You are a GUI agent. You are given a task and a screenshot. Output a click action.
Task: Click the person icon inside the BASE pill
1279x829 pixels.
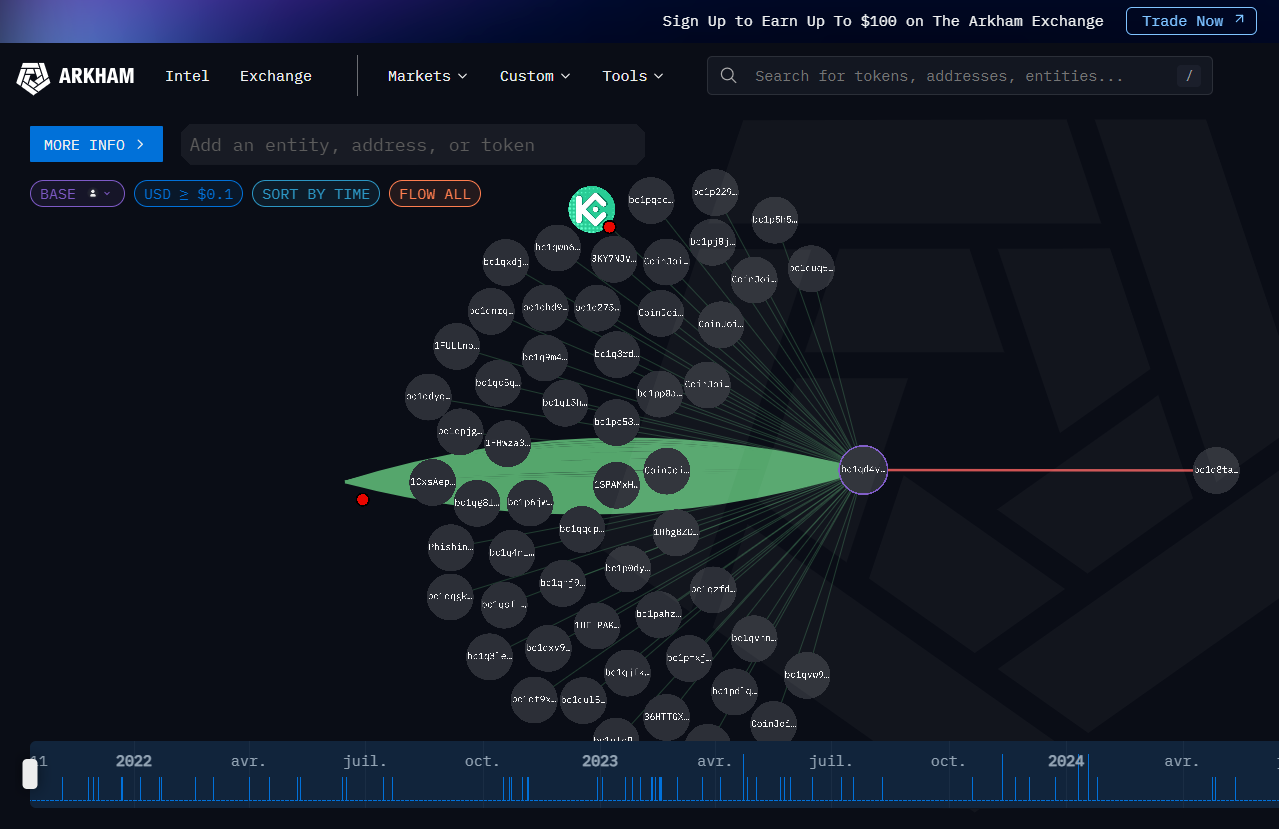tap(91, 193)
